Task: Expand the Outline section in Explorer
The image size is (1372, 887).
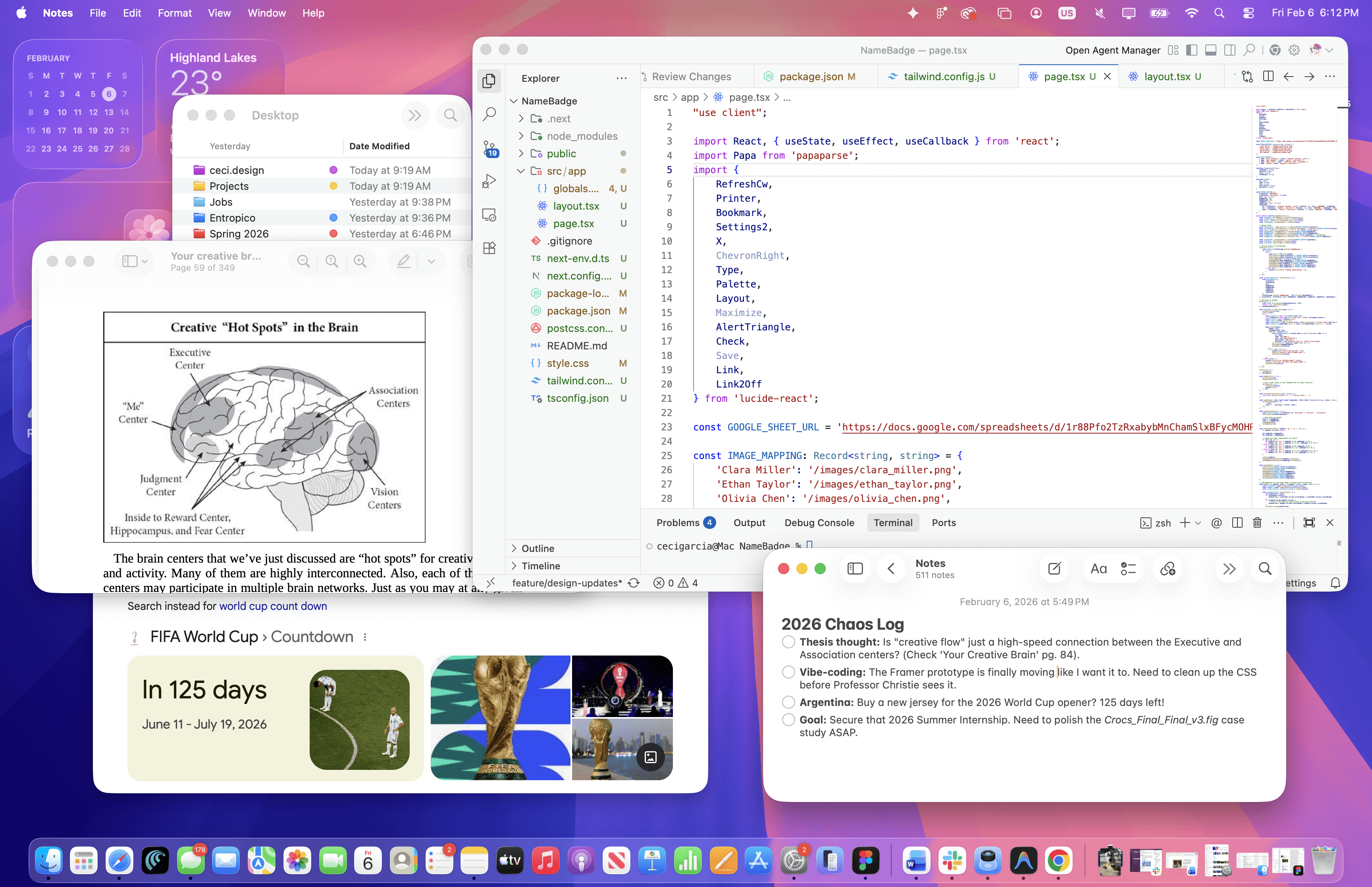Action: [x=537, y=548]
